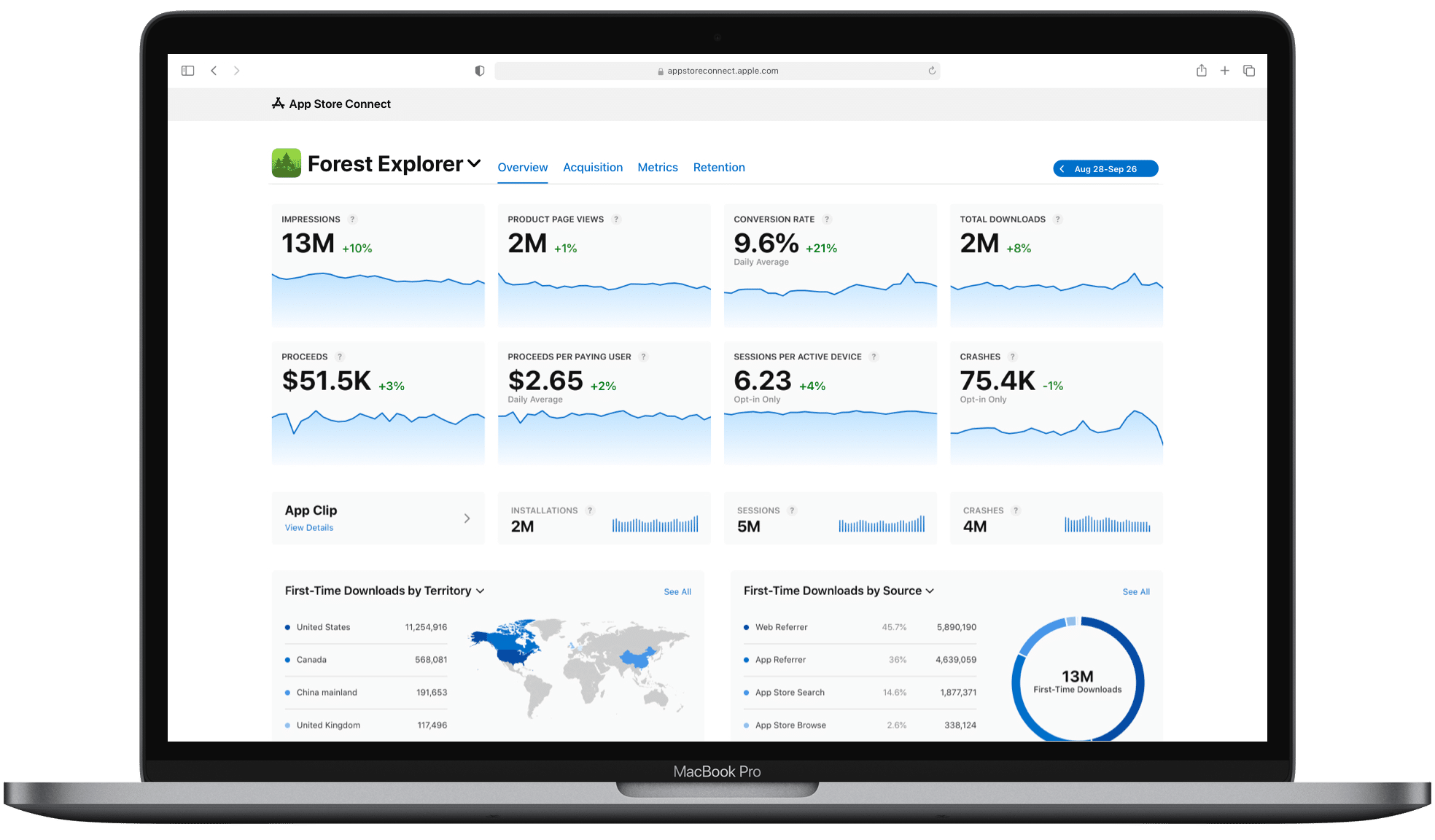Open a new tab with plus icon
The height and width of the screenshot is (840, 1435).
(1225, 71)
